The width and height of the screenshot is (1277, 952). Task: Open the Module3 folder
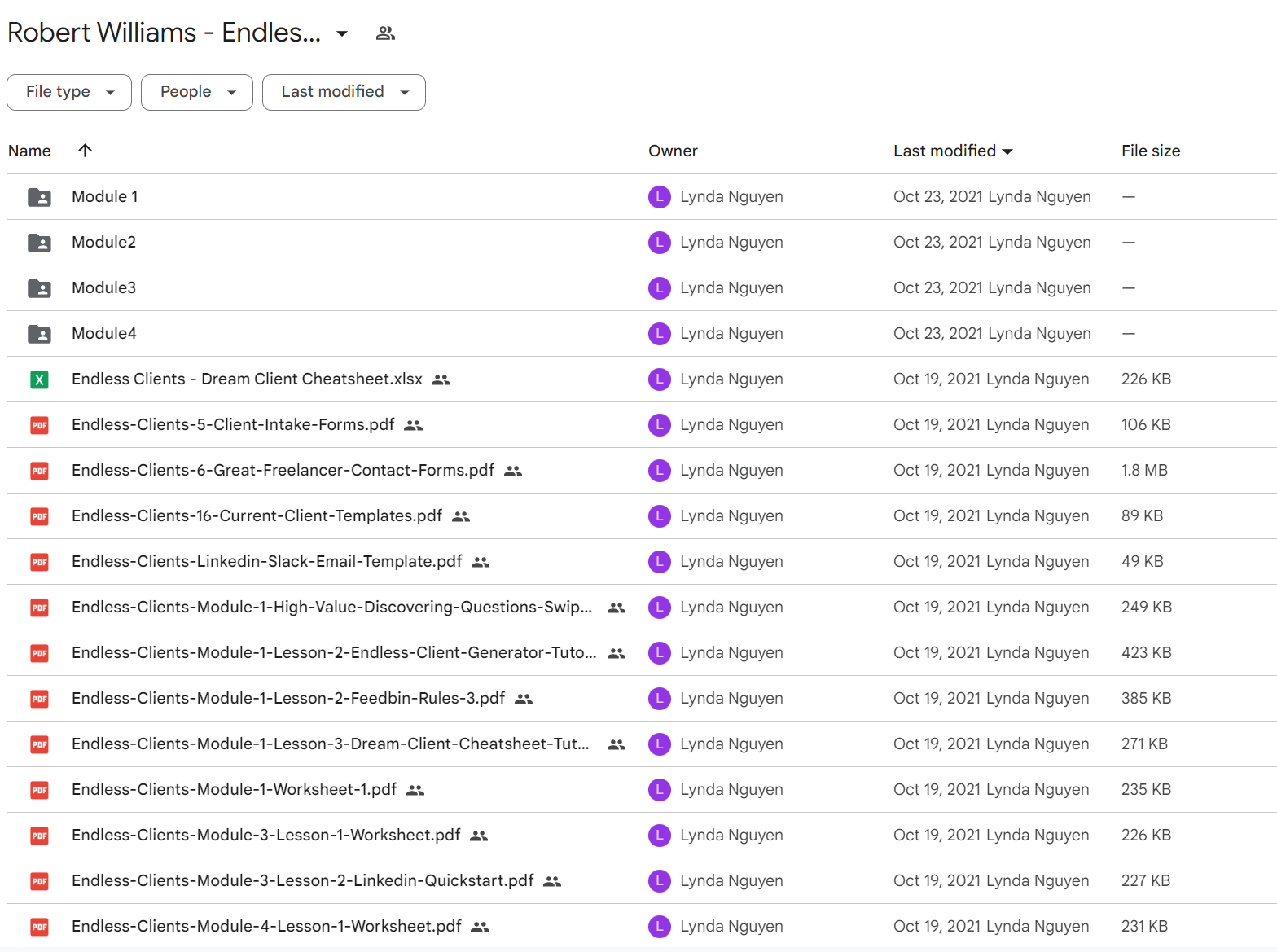tap(103, 287)
